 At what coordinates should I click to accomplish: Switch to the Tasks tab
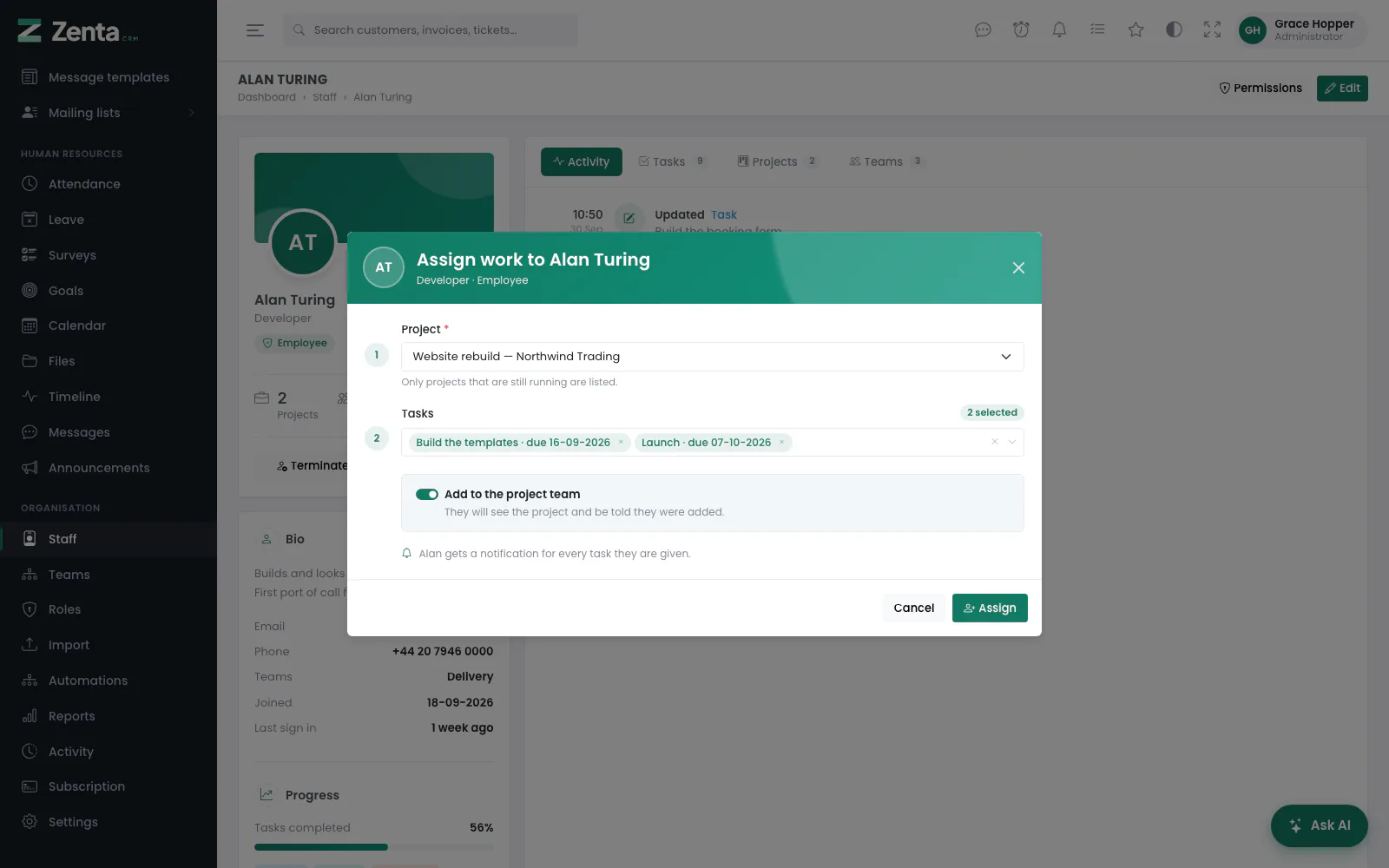[672, 161]
